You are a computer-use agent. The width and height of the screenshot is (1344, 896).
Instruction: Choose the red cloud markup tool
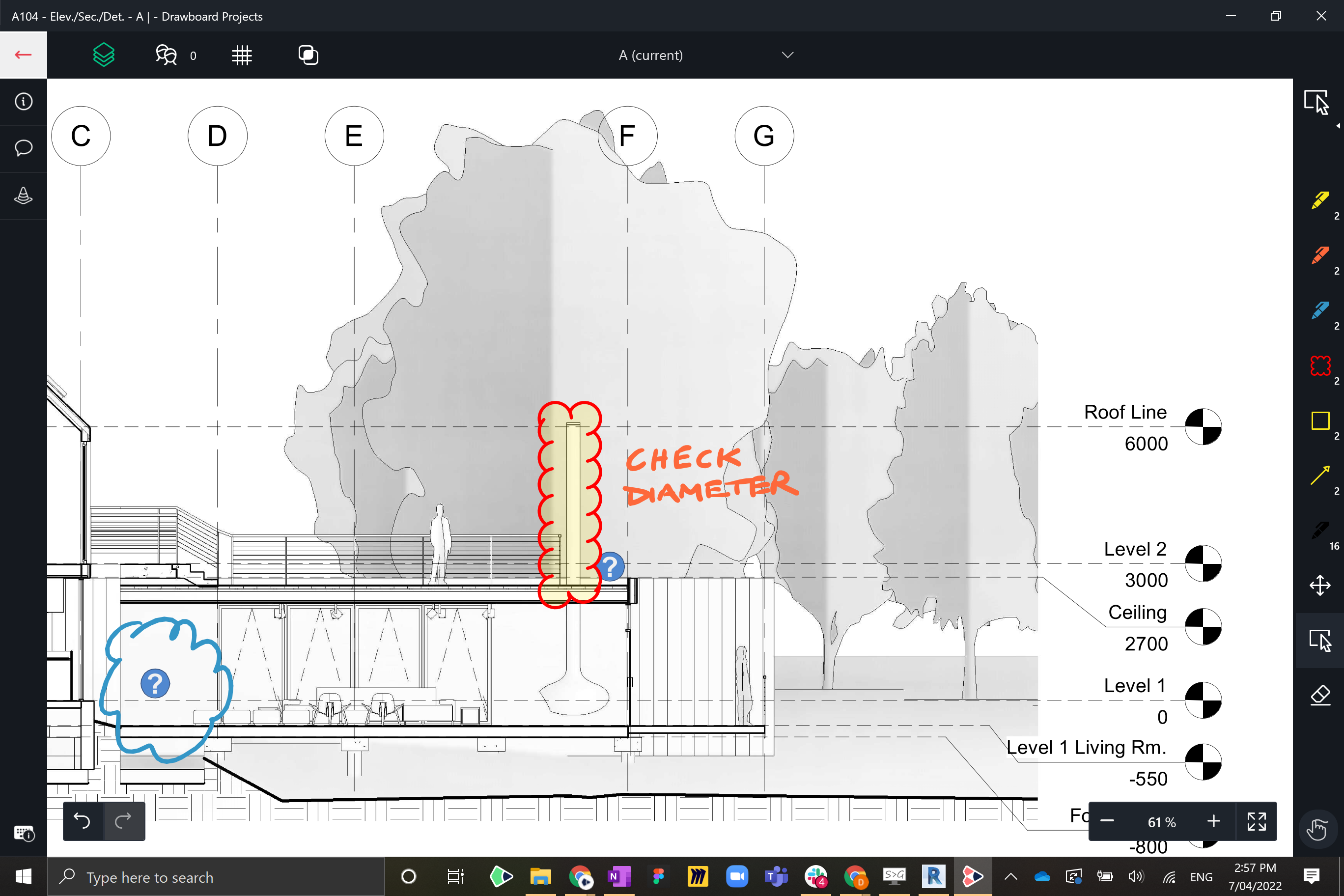tap(1320, 365)
